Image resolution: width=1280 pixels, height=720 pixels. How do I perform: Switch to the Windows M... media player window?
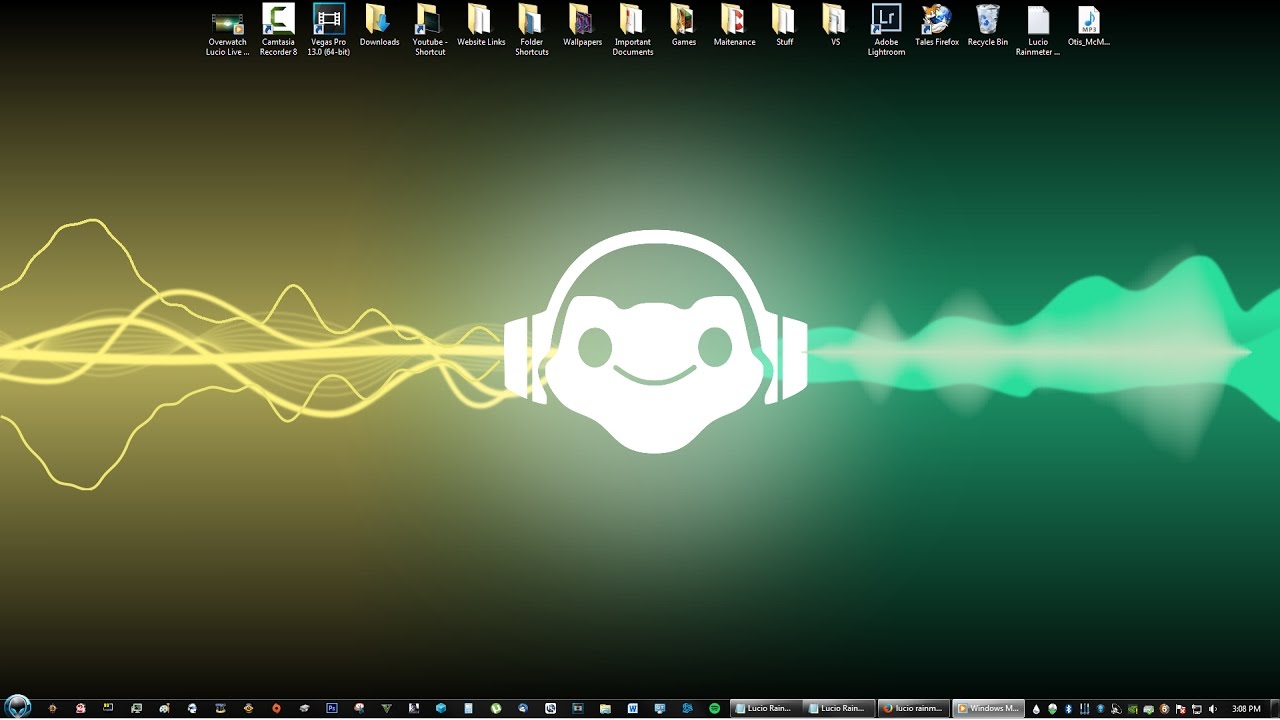(989, 708)
